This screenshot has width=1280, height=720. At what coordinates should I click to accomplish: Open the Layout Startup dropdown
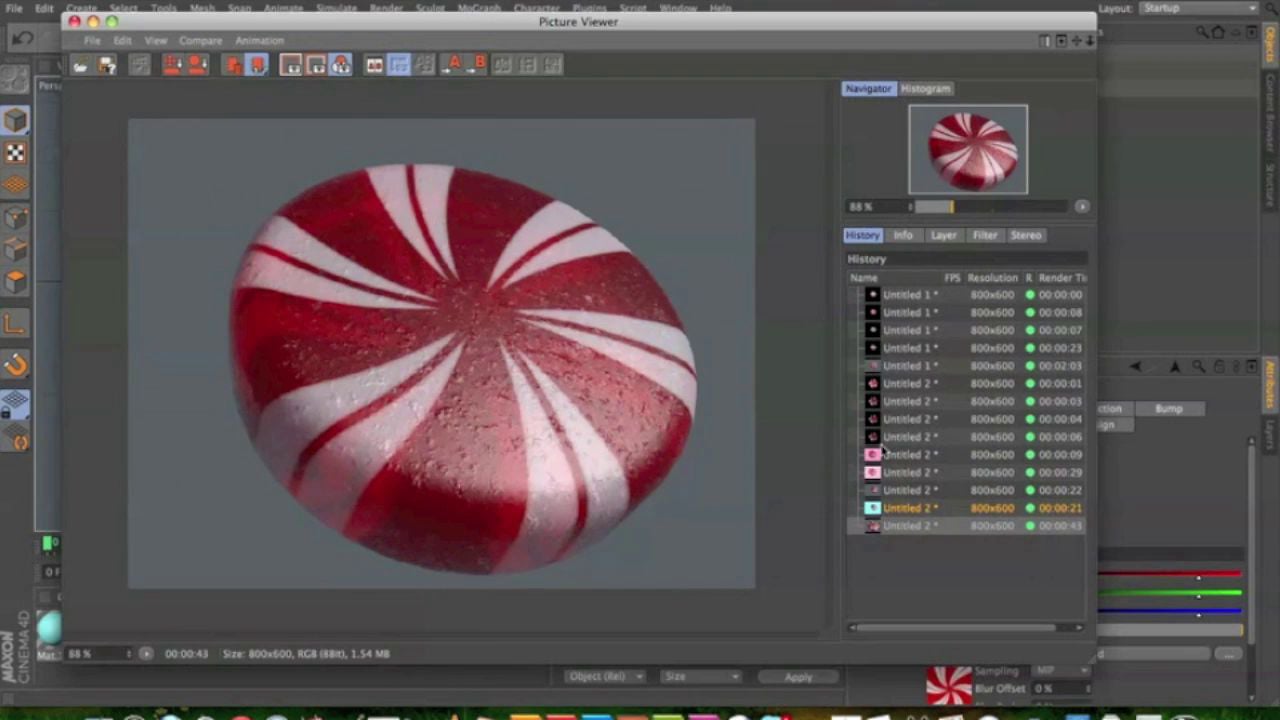pos(1198,8)
